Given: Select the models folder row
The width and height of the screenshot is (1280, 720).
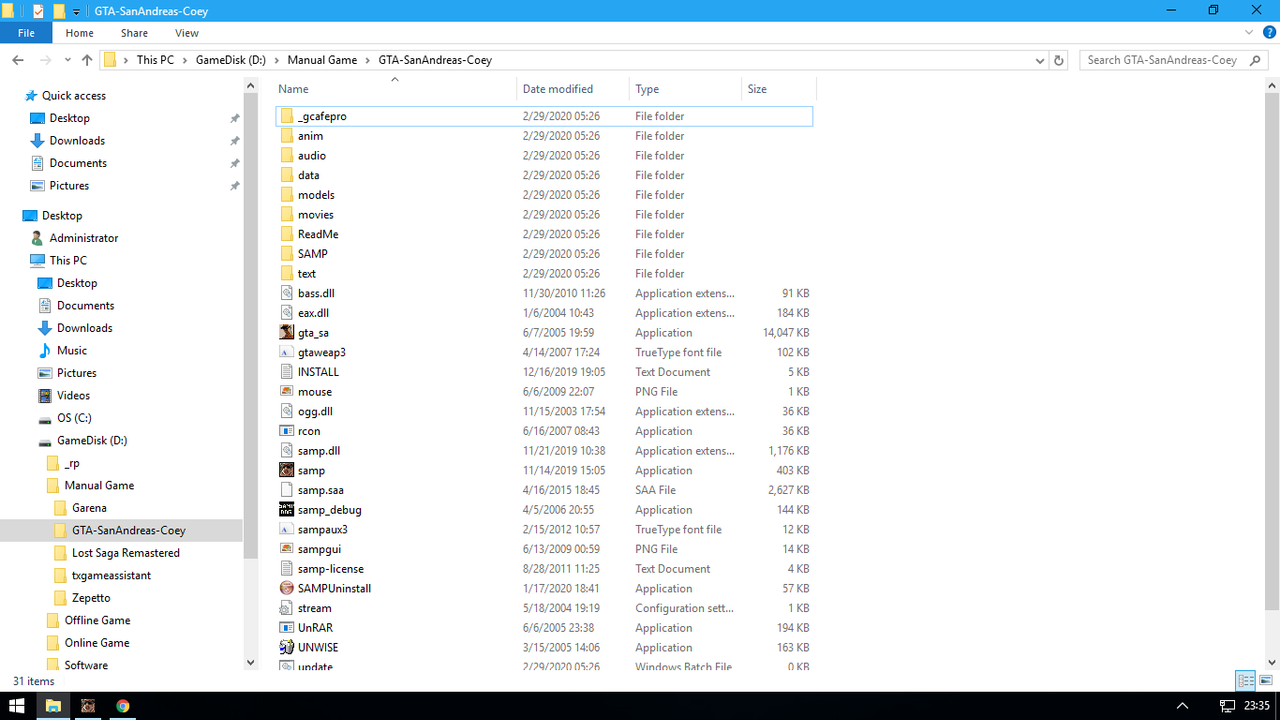Looking at the screenshot, I should pos(544,195).
